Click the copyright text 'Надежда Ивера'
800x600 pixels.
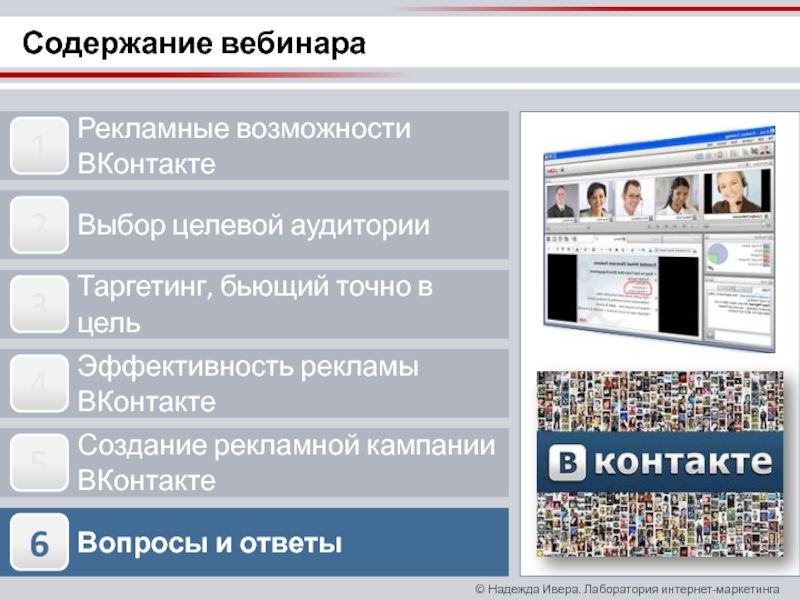tap(532, 589)
